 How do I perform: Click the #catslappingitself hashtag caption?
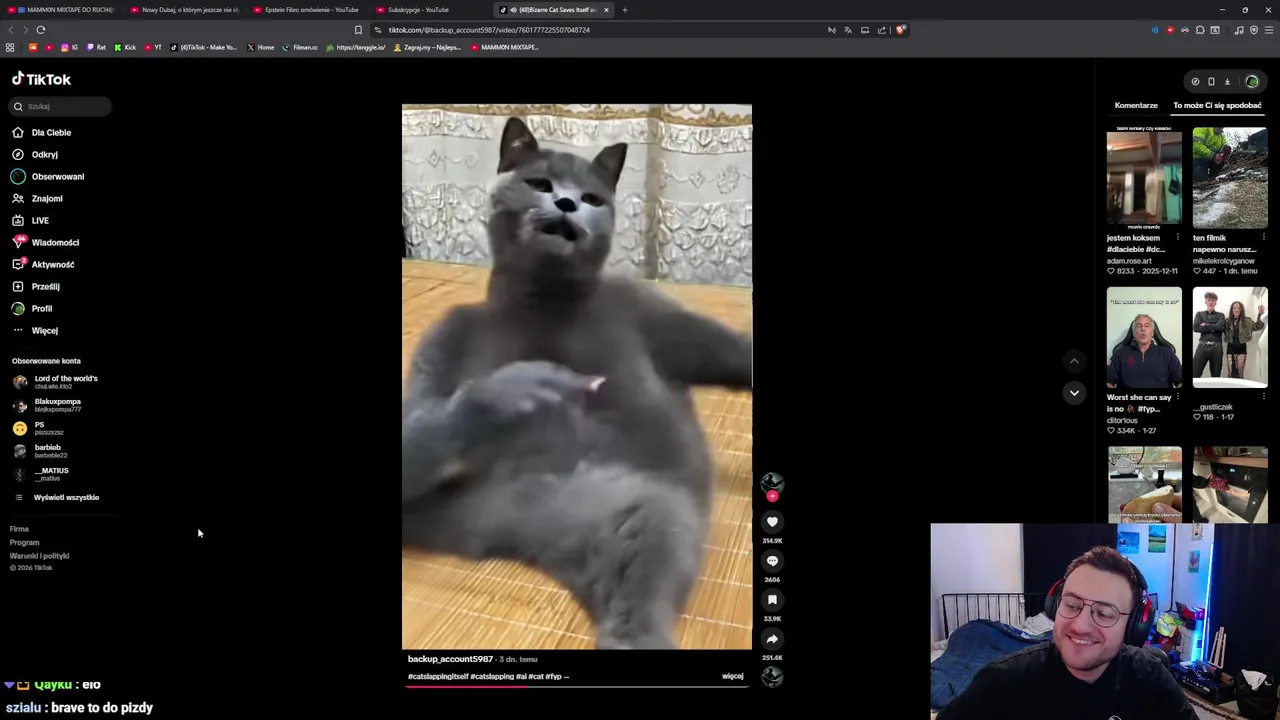[437, 676]
